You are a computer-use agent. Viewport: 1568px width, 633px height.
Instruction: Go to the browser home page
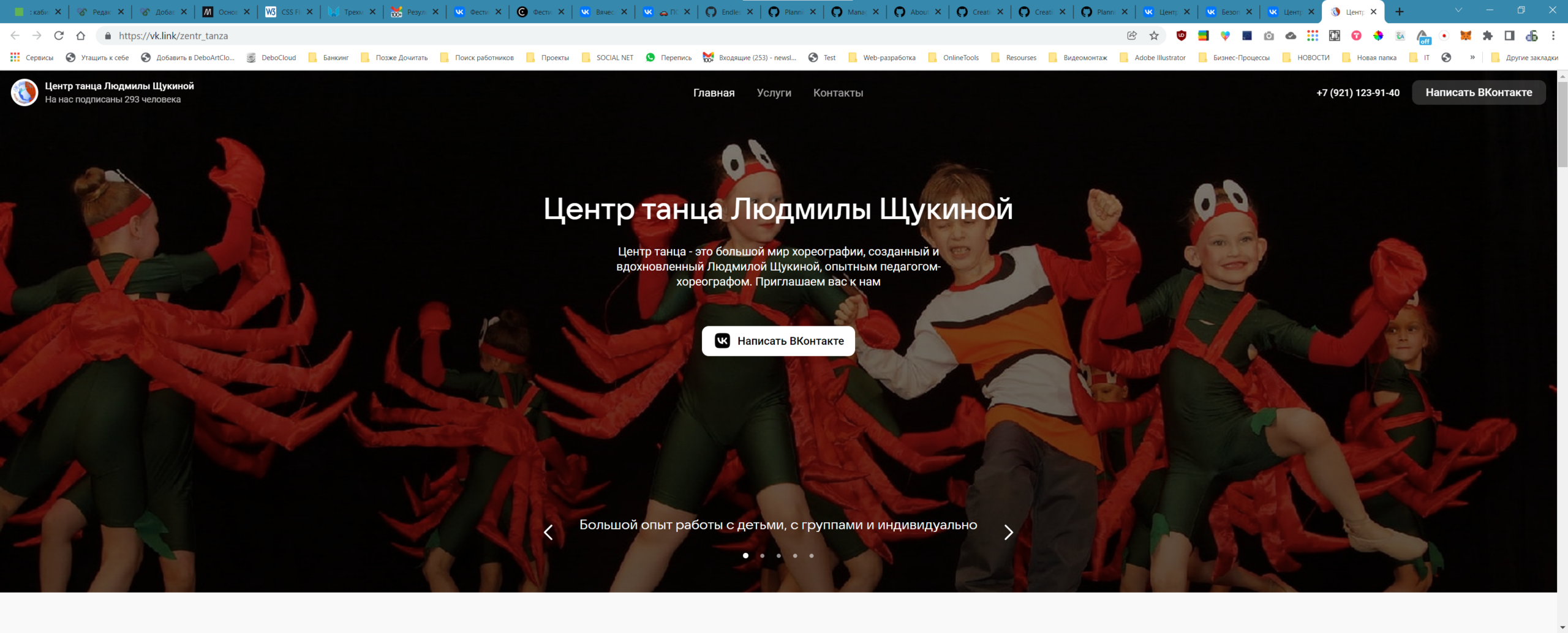click(80, 36)
